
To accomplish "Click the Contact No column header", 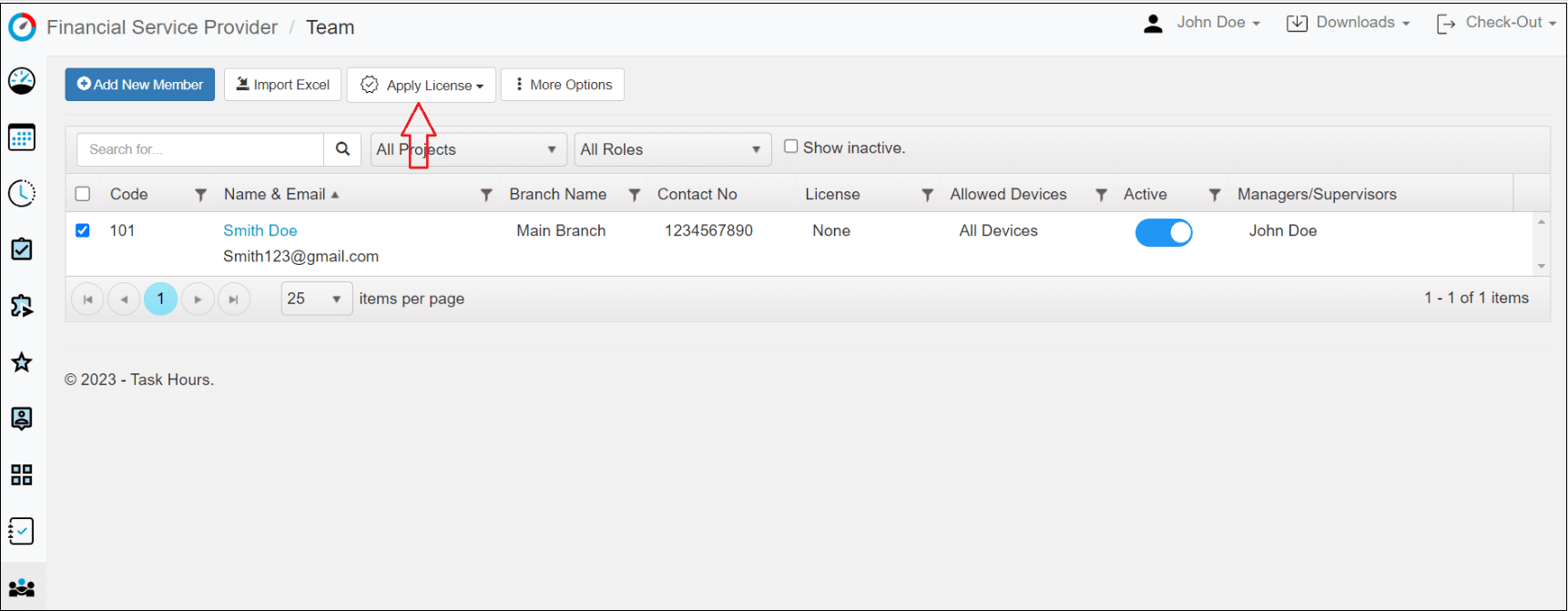I will click(x=697, y=194).
